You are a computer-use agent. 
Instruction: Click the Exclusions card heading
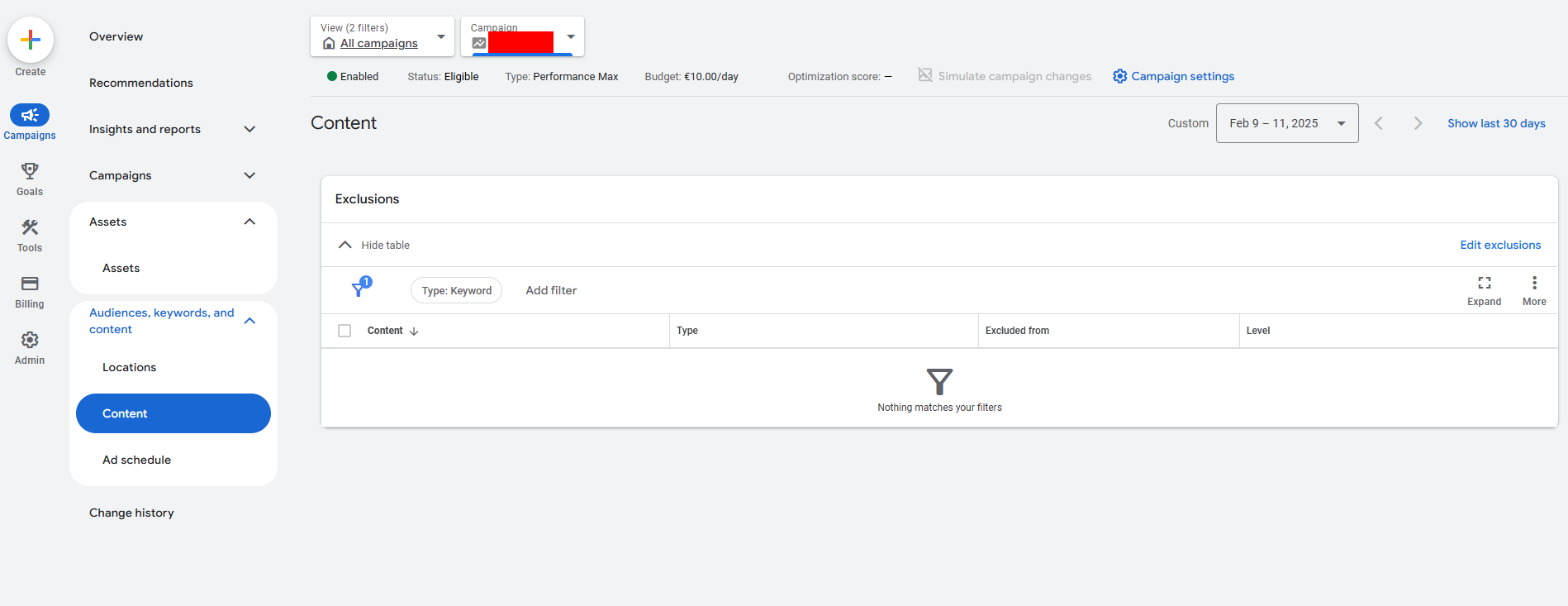pos(367,199)
